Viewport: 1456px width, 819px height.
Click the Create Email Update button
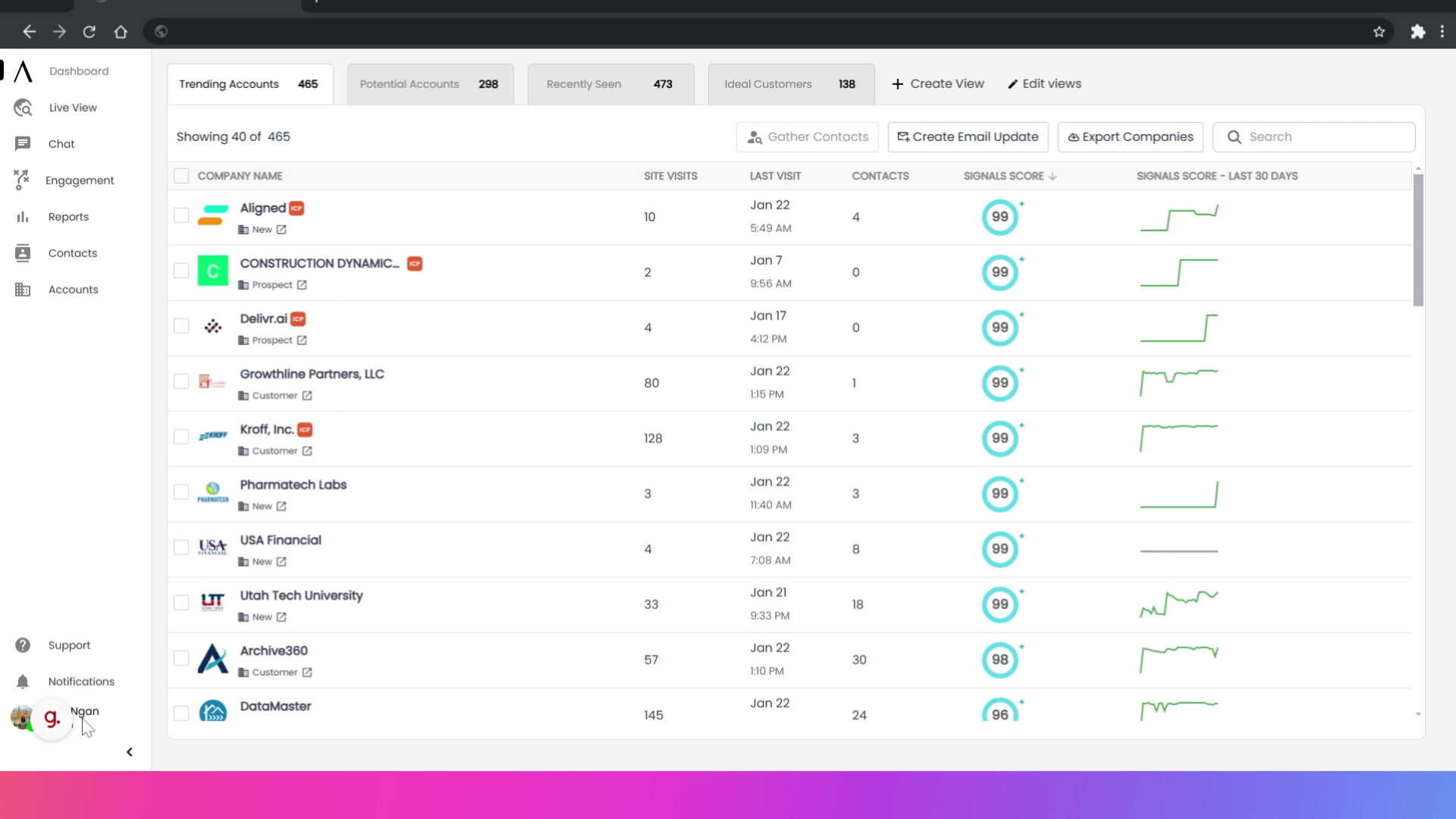[967, 136]
